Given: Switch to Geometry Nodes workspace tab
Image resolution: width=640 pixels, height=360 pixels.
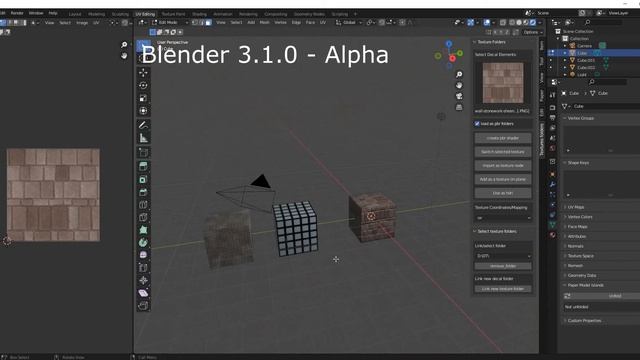Looking at the screenshot, I should pyautogui.click(x=309, y=14).
